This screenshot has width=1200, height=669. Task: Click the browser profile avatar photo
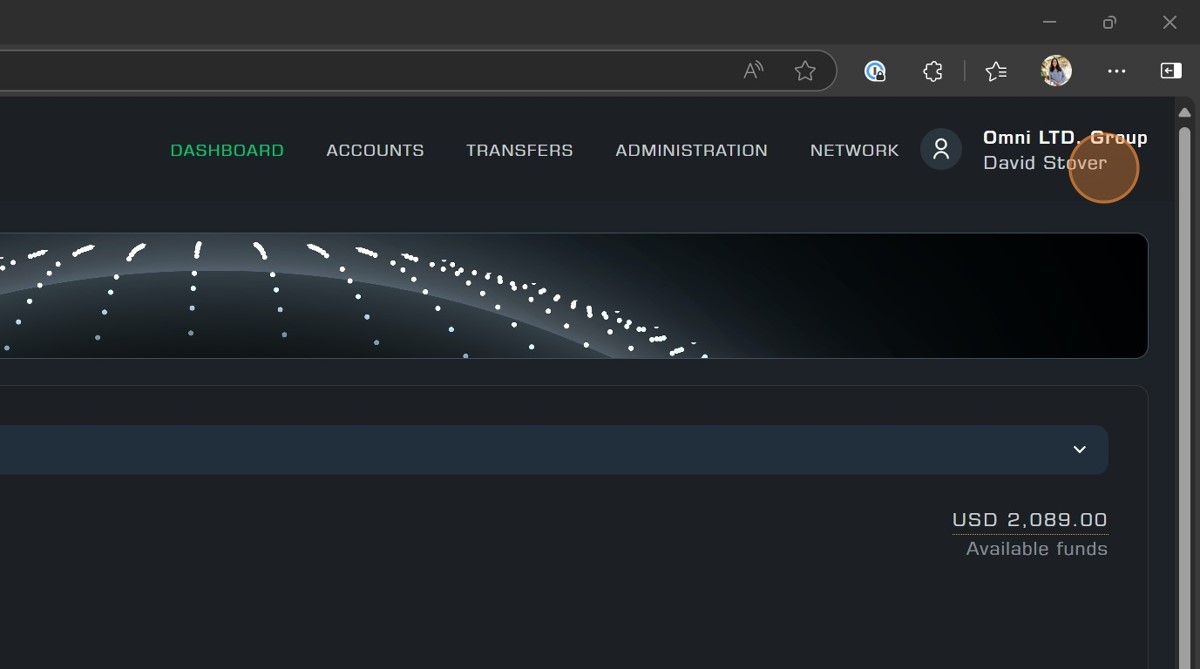click(x=1056, y=71)
